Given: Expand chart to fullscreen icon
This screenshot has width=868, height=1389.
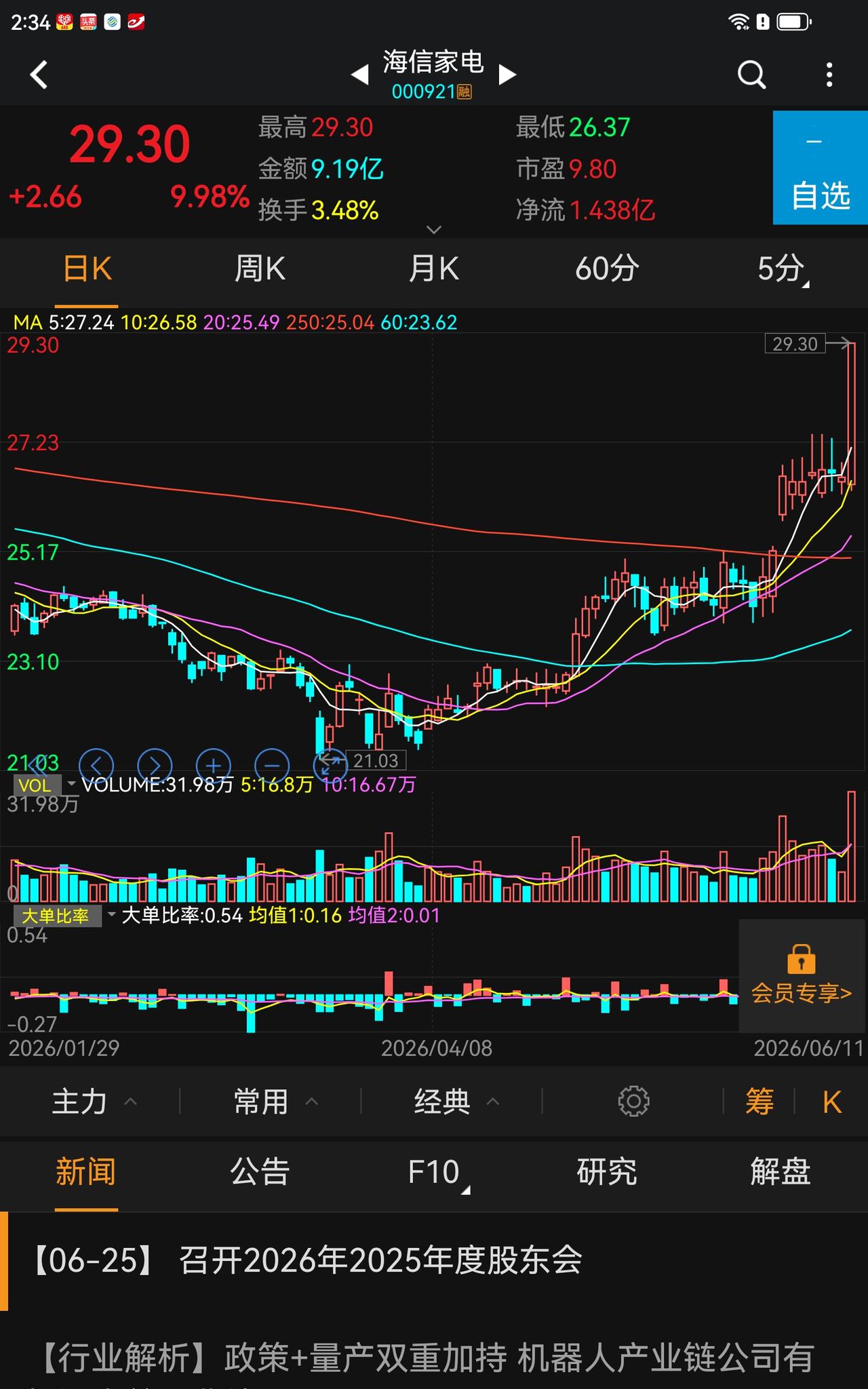Looking at the screenshot, I should coord(330,765).
